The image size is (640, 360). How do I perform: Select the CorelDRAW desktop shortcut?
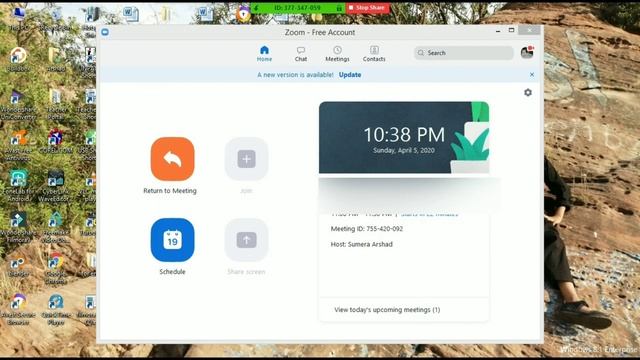pos(56,142)
